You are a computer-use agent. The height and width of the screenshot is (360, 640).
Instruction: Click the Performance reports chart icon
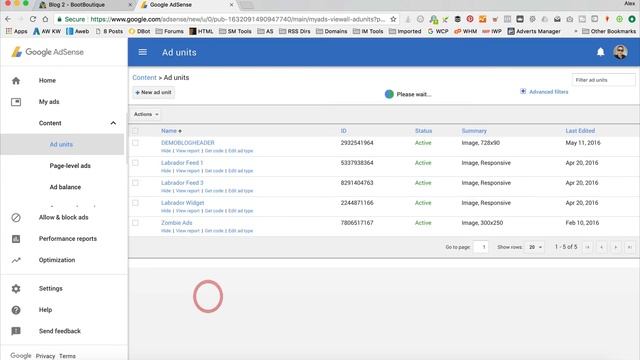[16, 239]
